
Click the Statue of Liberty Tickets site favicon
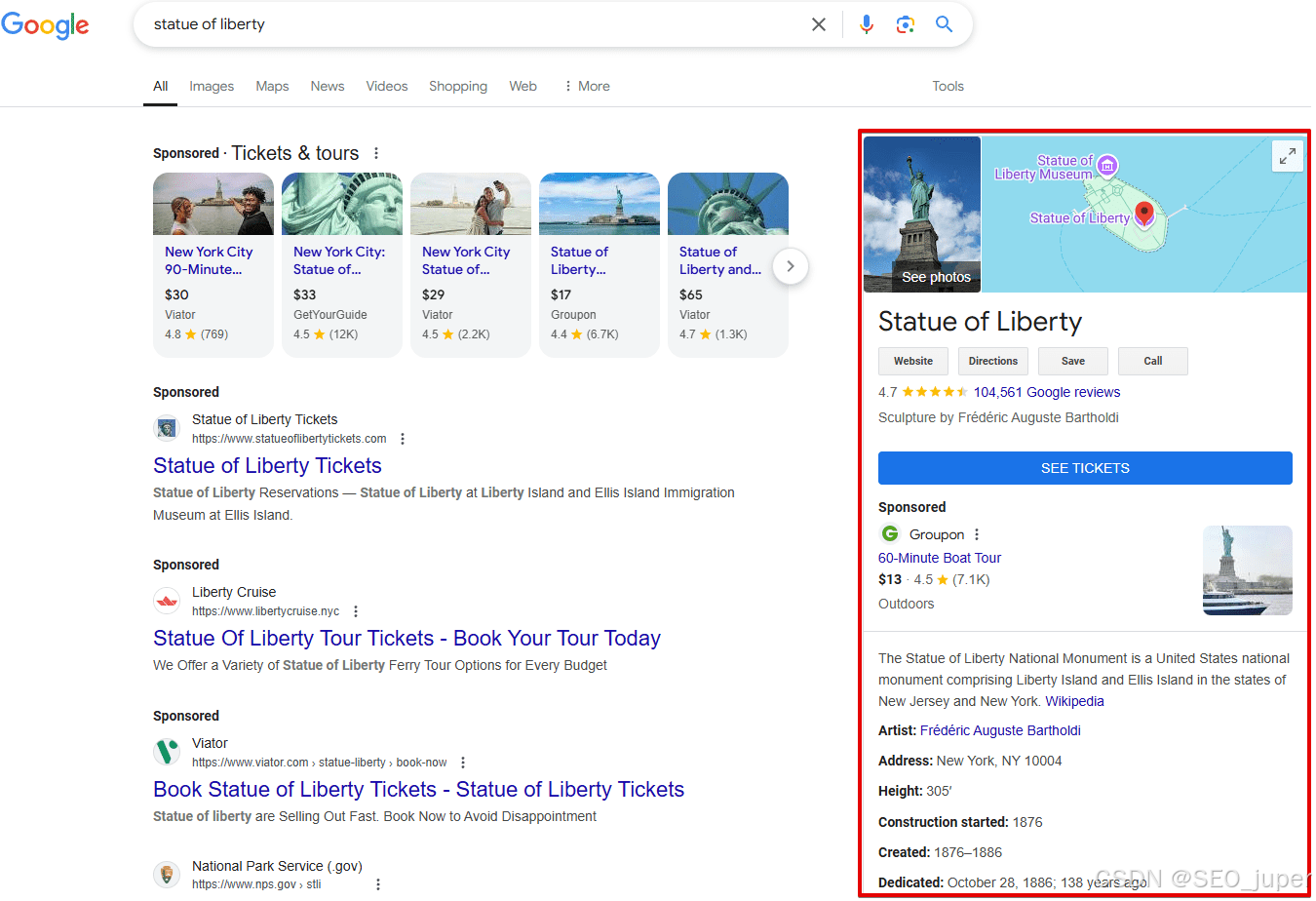[x=167, y=427]
